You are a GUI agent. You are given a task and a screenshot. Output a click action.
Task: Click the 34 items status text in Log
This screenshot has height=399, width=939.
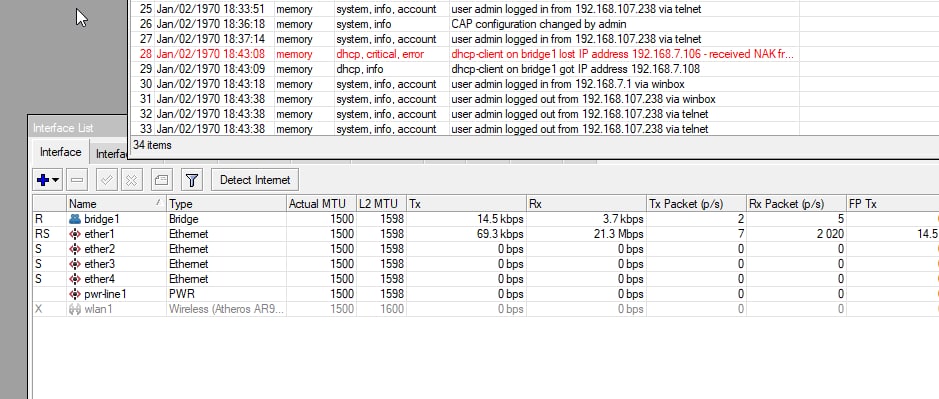click(x=152, y=145)
